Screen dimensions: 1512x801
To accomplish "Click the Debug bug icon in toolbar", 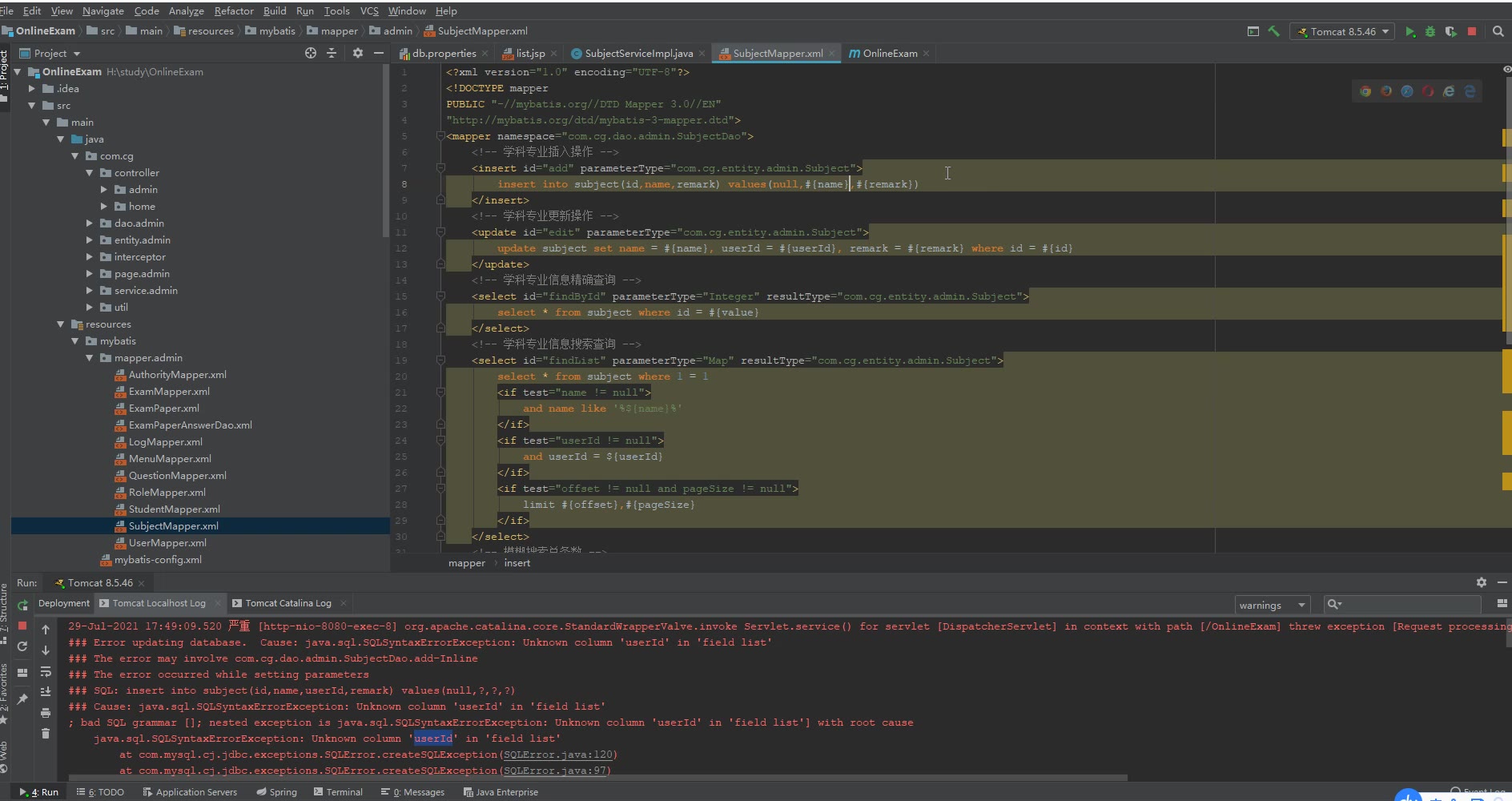I will 1430,31.
